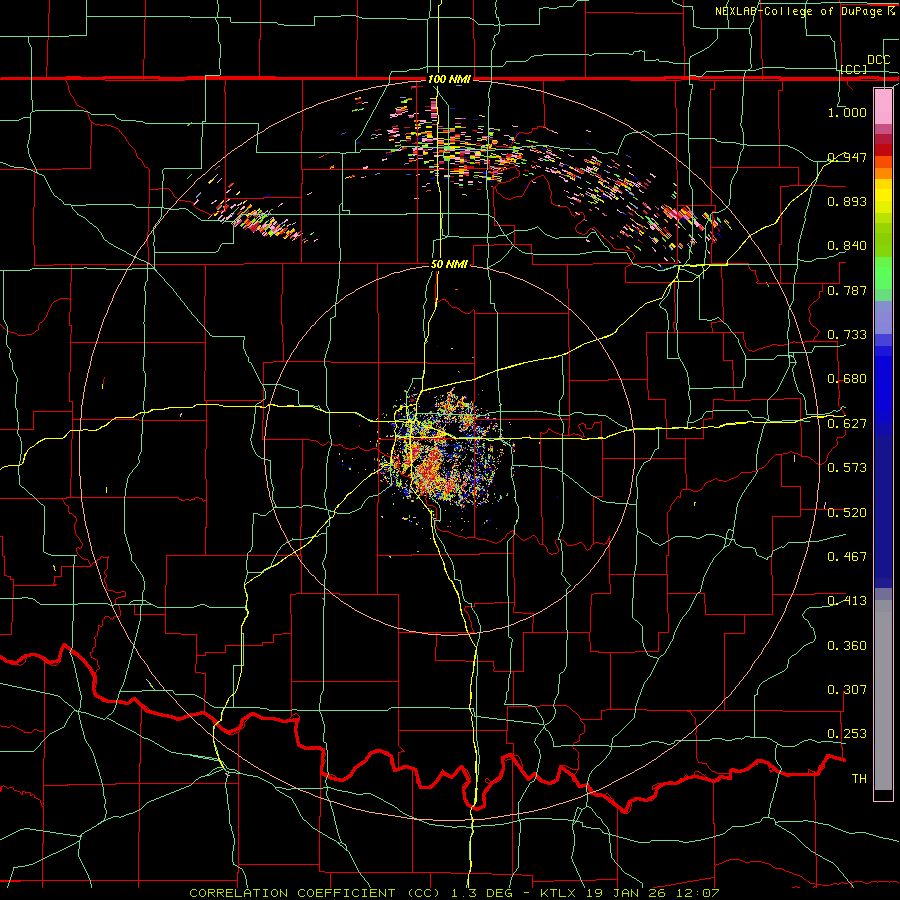The width and height of the screenshot is (900, 900).
Task: Click the TH label at color bar bottom
Action: (859, 779)
